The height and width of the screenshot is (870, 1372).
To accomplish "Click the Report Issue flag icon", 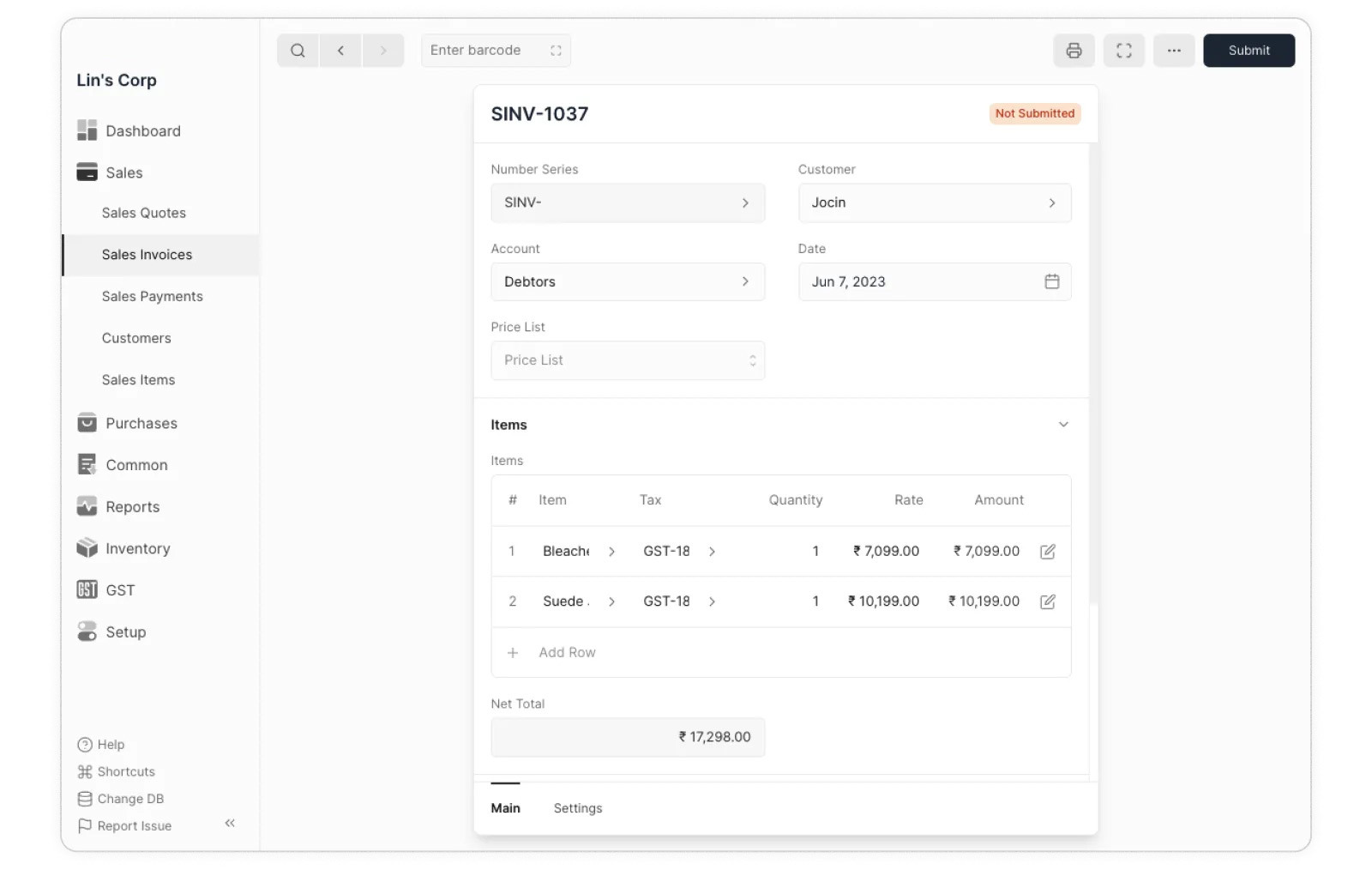I will pos(85,826).
